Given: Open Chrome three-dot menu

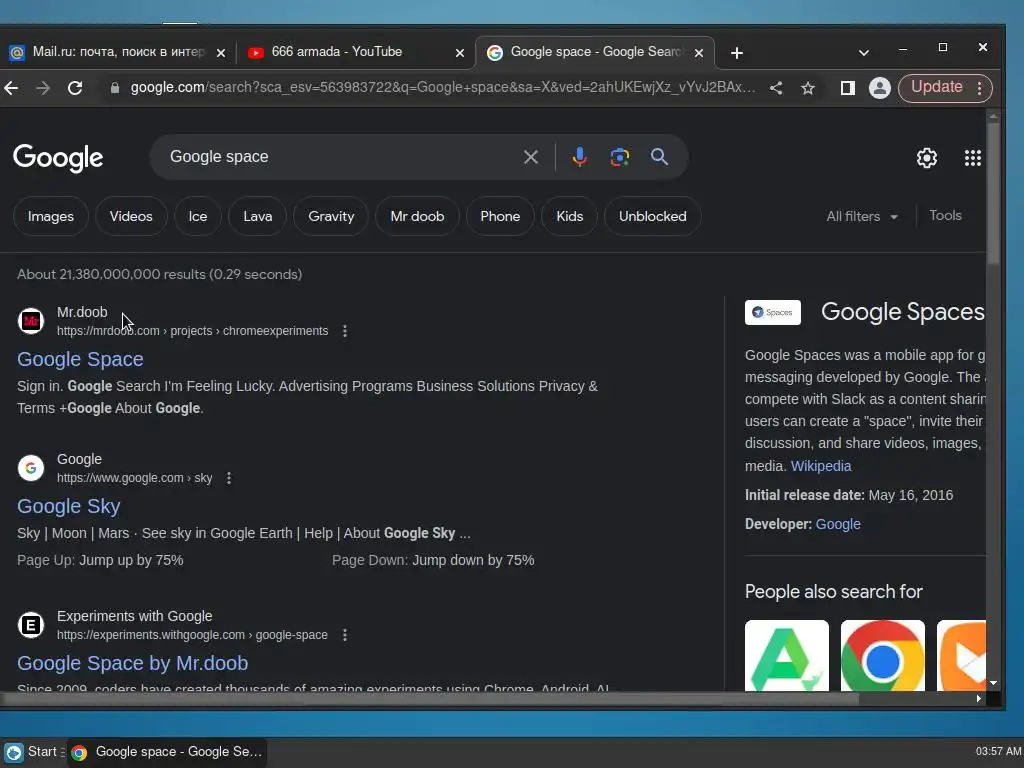Looking at the screenshot, I should [x=979, y=88].
